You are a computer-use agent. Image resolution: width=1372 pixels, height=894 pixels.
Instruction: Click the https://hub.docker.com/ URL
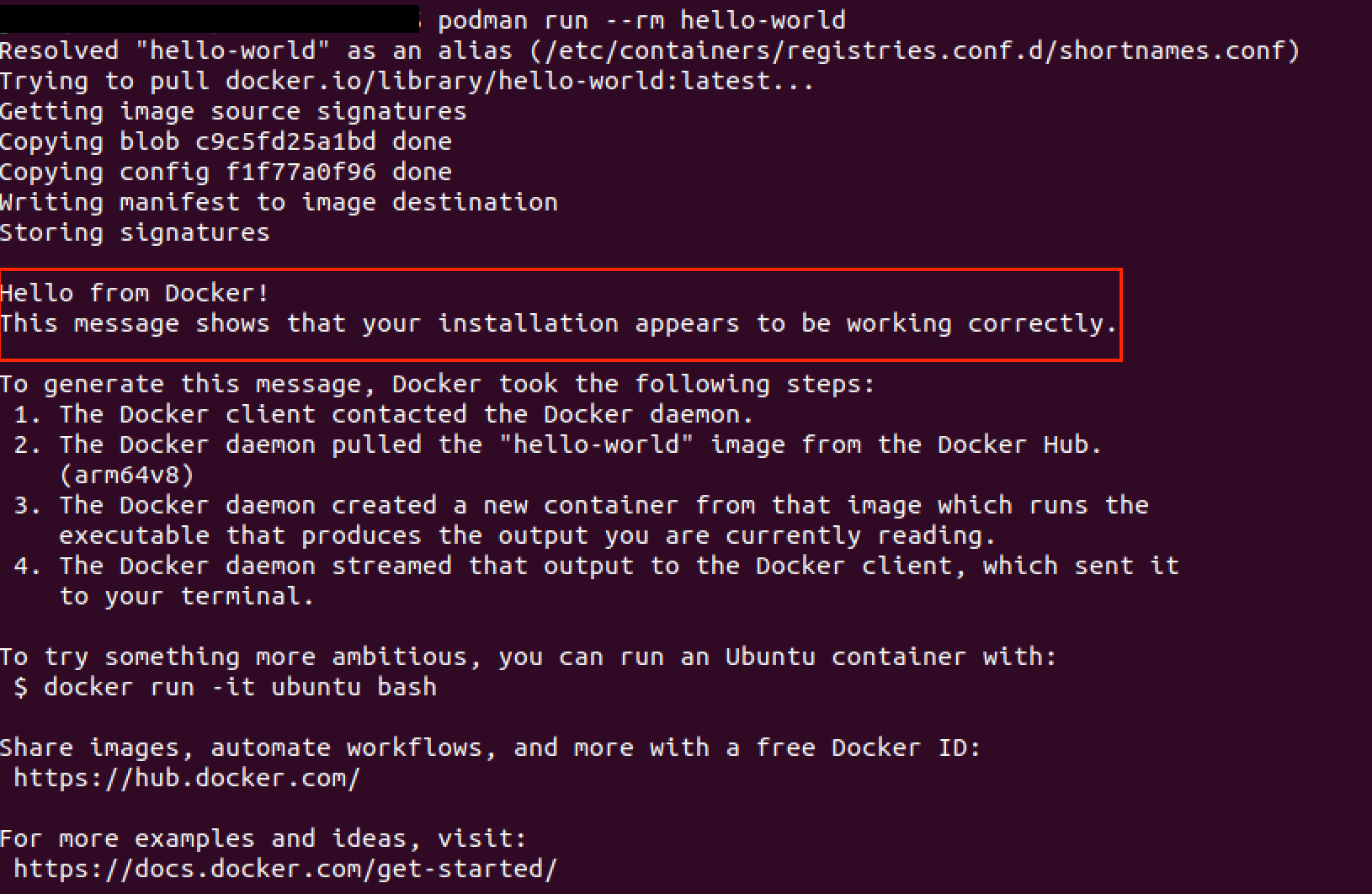(187, 778)
